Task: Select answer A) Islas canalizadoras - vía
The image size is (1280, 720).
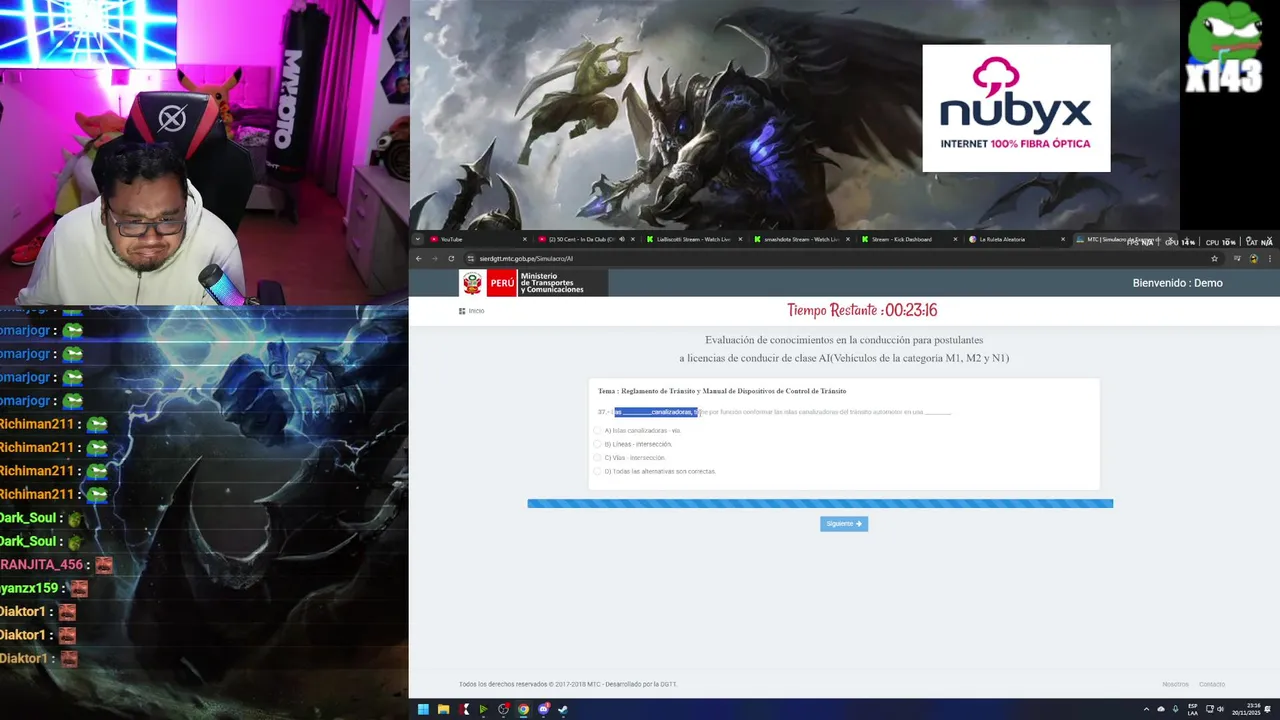Action: (598, 430)
